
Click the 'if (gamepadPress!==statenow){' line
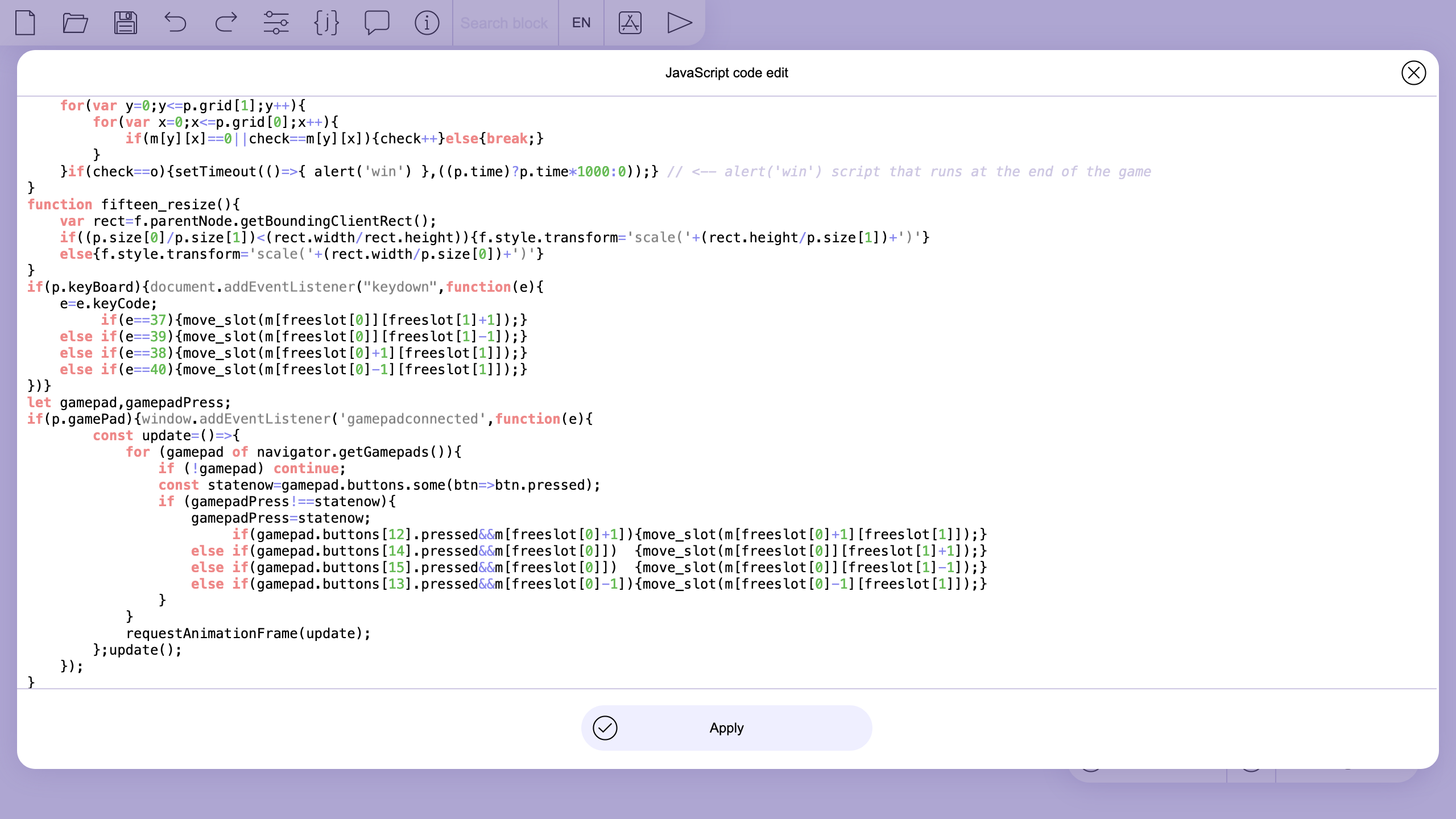[277, 502]
